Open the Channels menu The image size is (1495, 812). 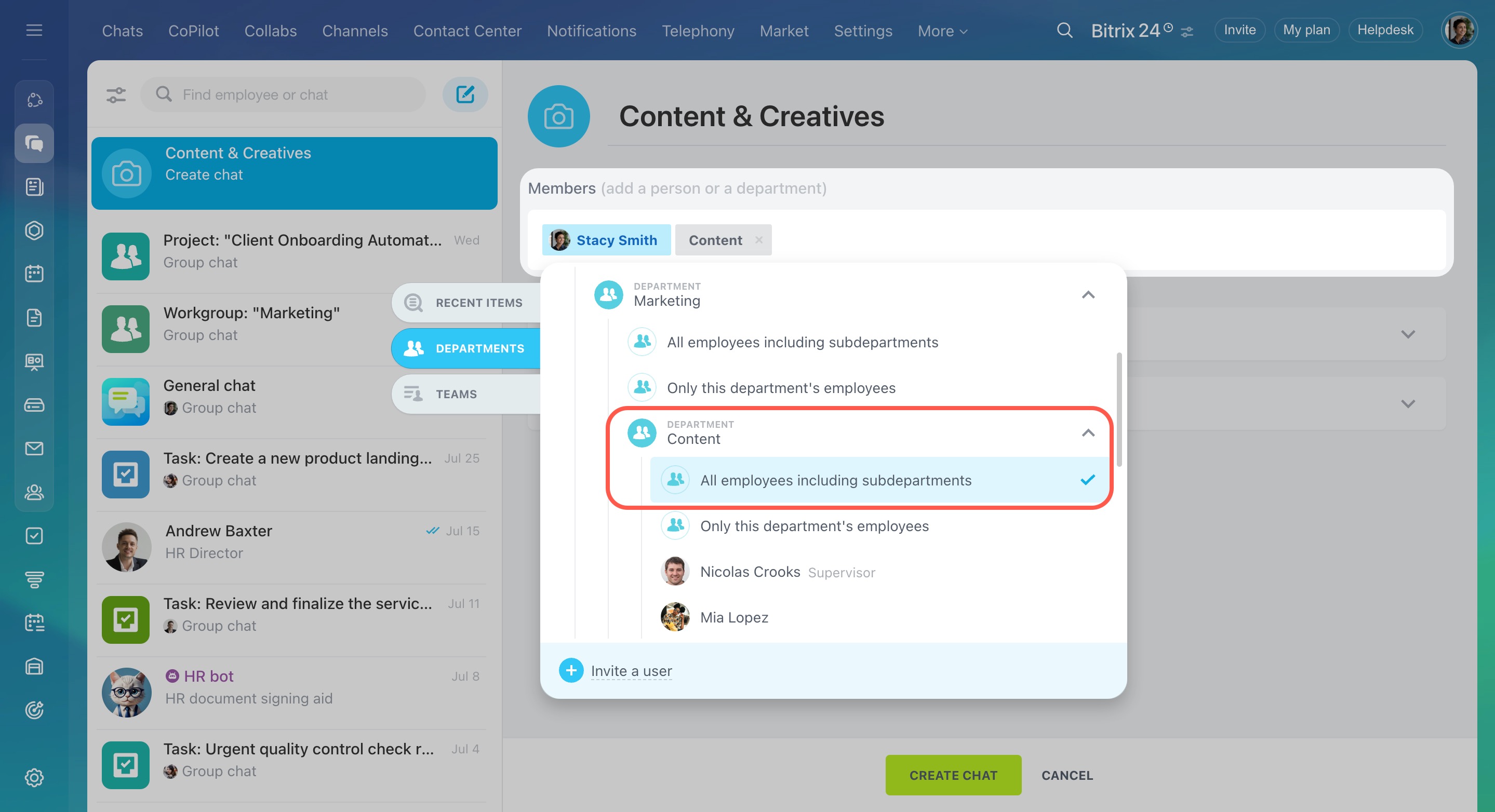tap(355, 31)
